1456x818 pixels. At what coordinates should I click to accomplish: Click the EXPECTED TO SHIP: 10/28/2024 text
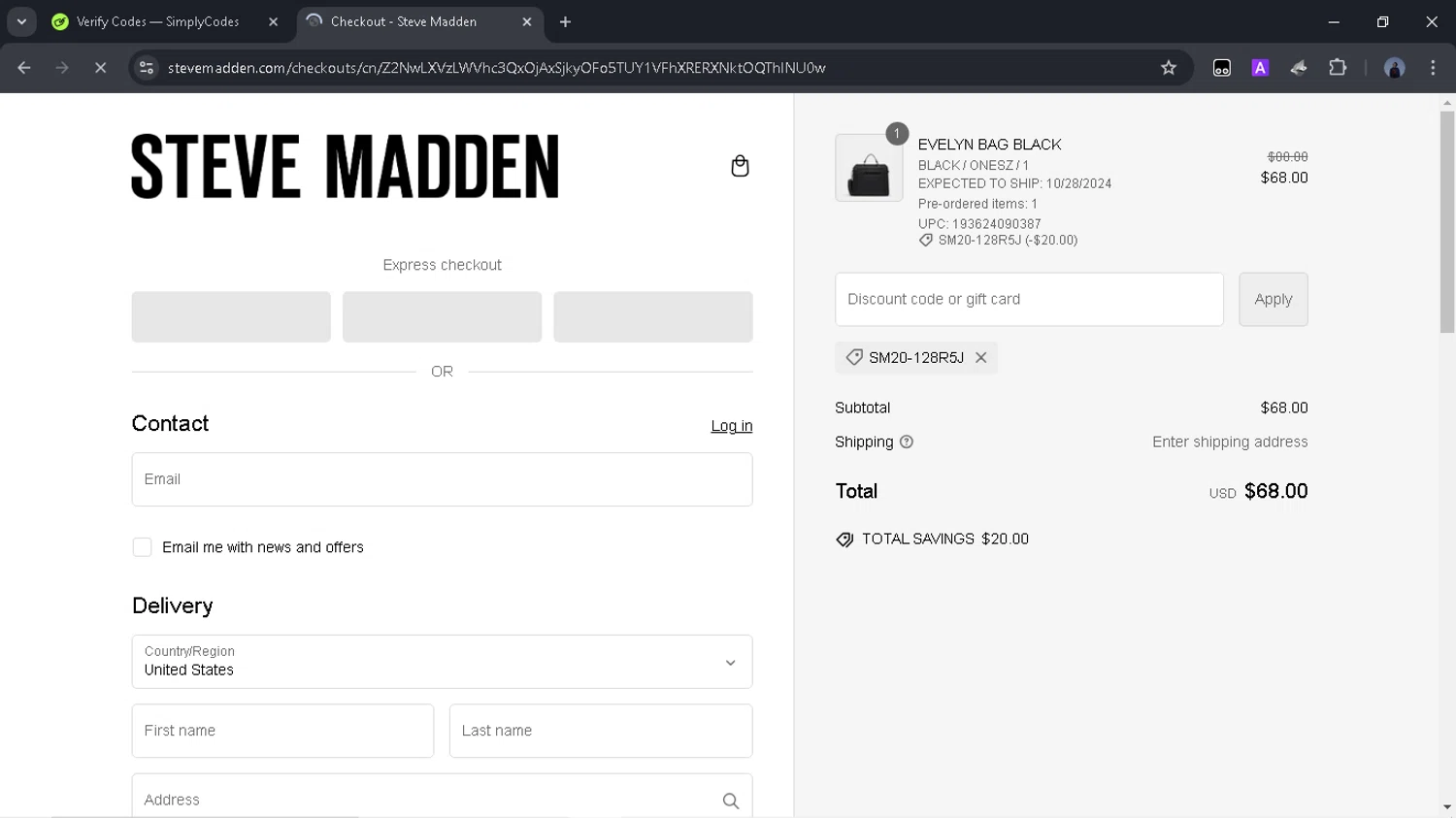(1014, 183)
